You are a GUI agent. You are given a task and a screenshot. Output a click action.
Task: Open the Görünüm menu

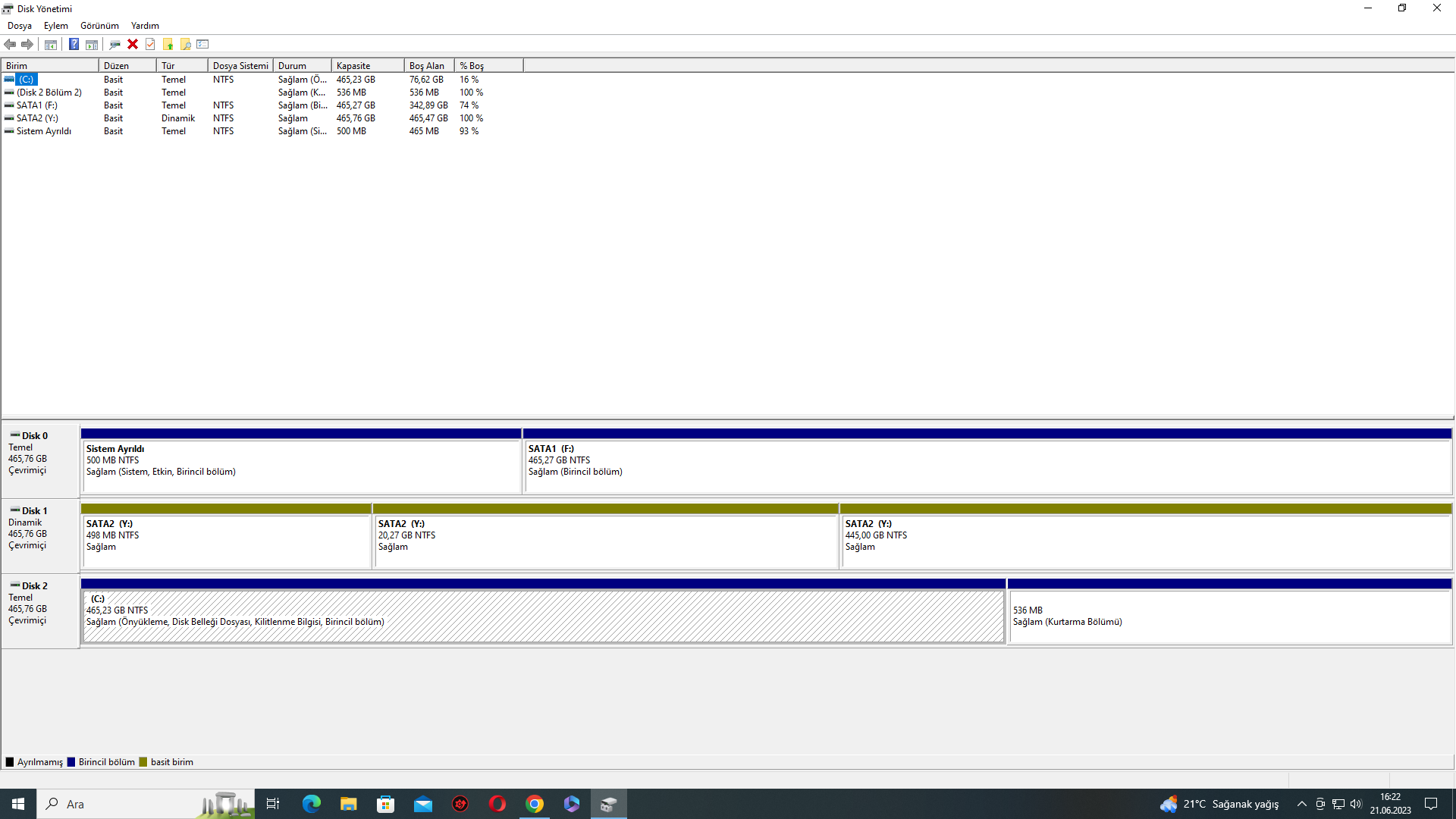coord(99,26)
